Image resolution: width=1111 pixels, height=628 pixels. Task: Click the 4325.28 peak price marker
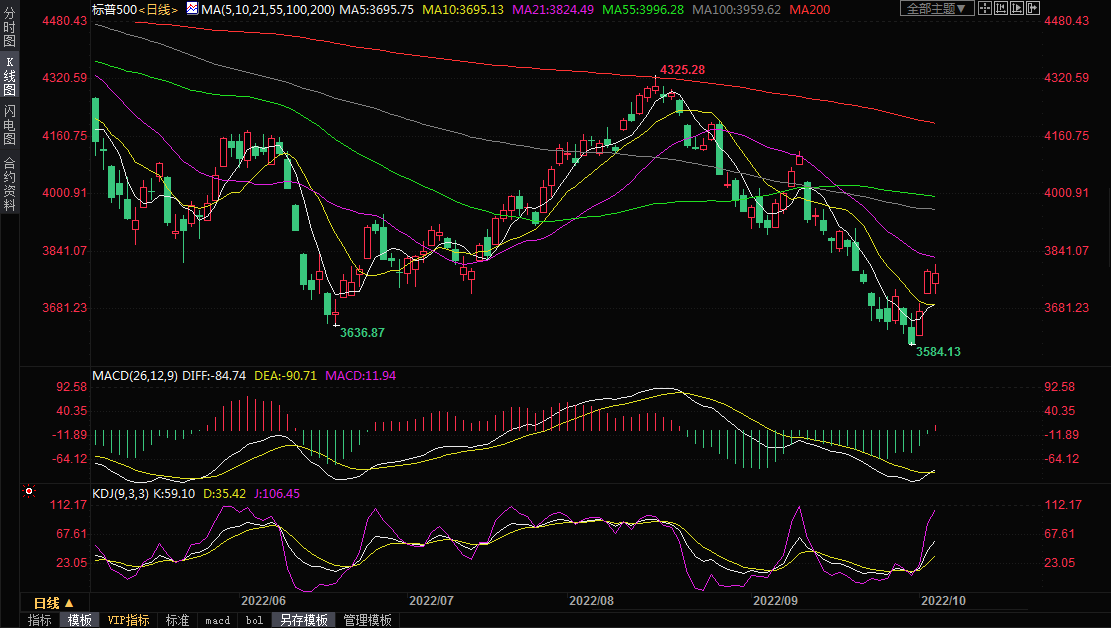pyautogui.click(x=682, y=70)
